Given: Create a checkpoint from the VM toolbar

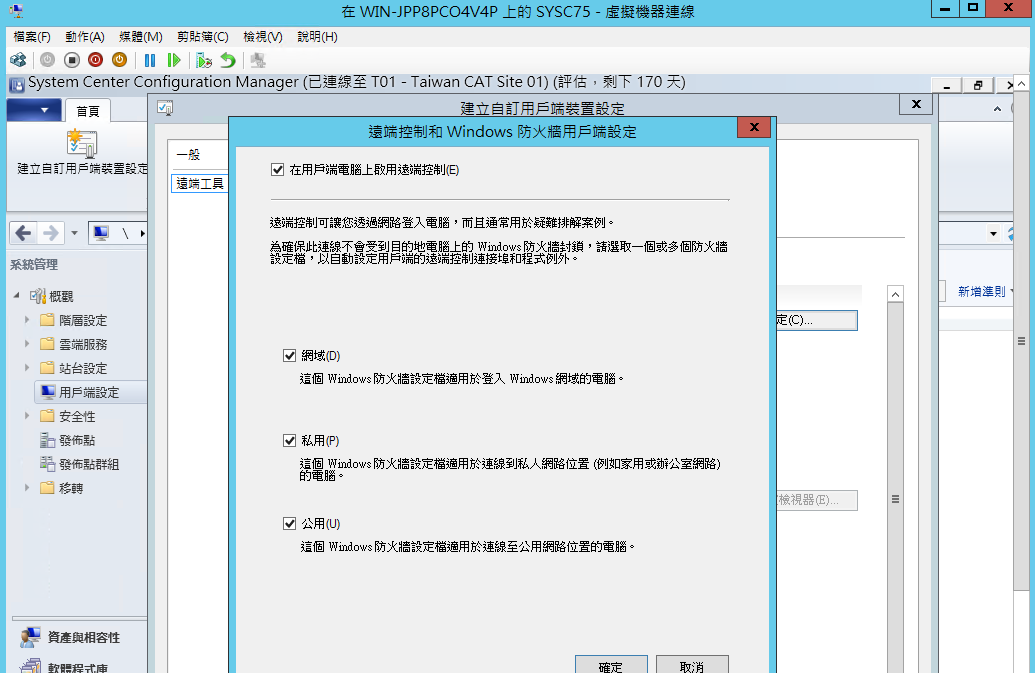Looking at the screenshot, I should pos(204,60).
